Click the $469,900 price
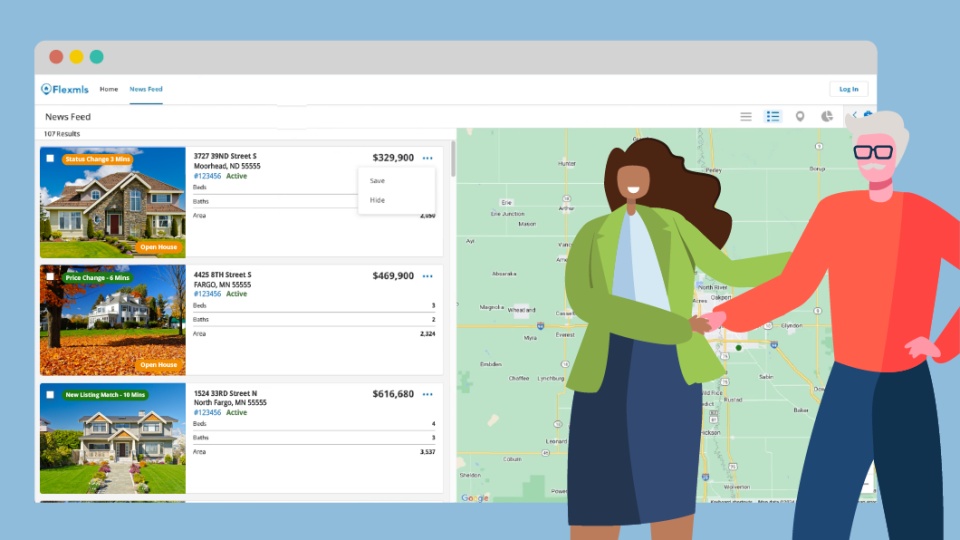Image resolution: width=960 pixels, height=540 pixels. 393,276
